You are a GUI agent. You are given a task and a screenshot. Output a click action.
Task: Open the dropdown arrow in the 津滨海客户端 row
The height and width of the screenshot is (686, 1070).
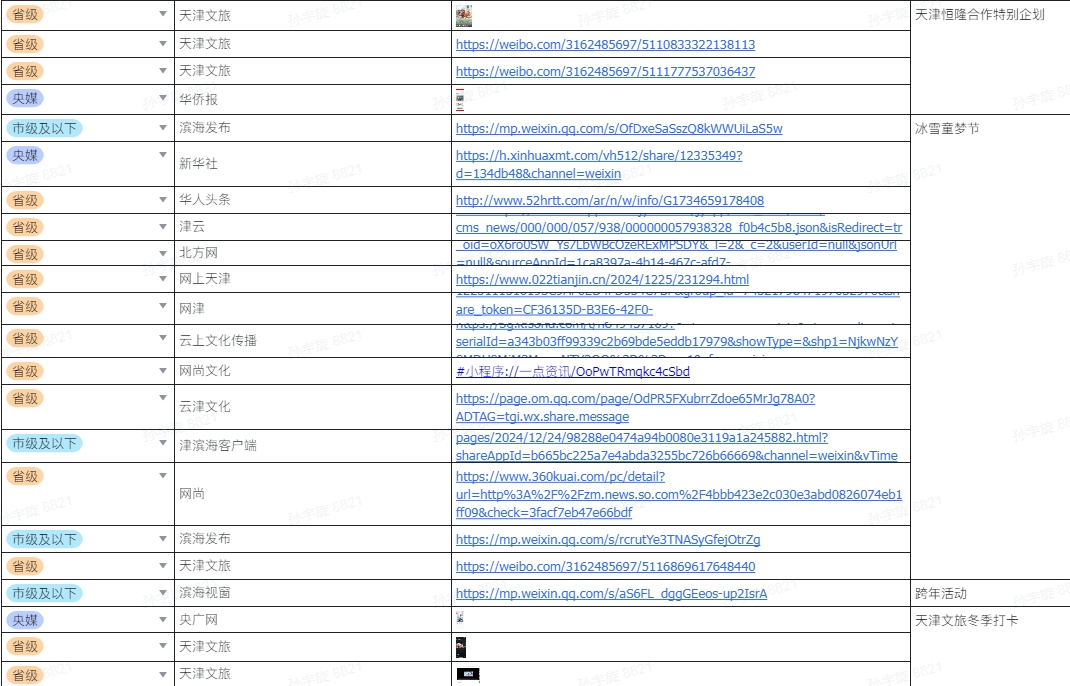pos(162,443)
